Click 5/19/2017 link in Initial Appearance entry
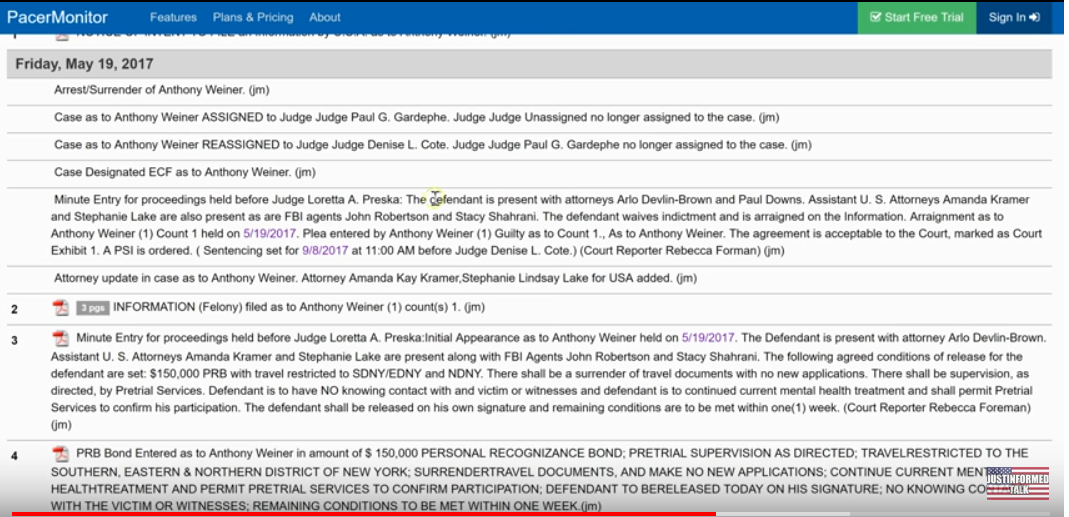The image size is (1069, 517). (x=709, y=338)
